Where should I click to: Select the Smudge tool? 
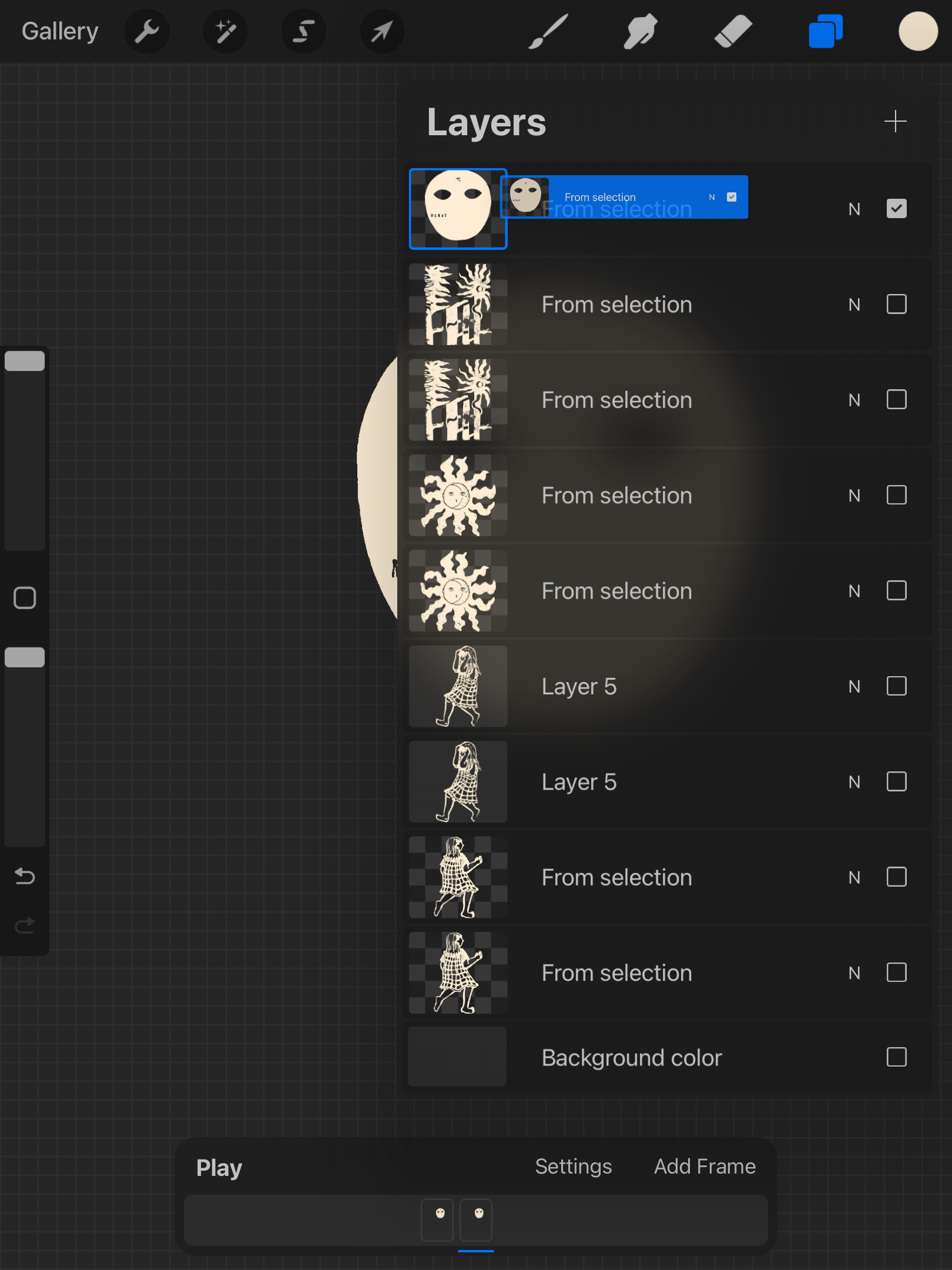tap(640, 32)
